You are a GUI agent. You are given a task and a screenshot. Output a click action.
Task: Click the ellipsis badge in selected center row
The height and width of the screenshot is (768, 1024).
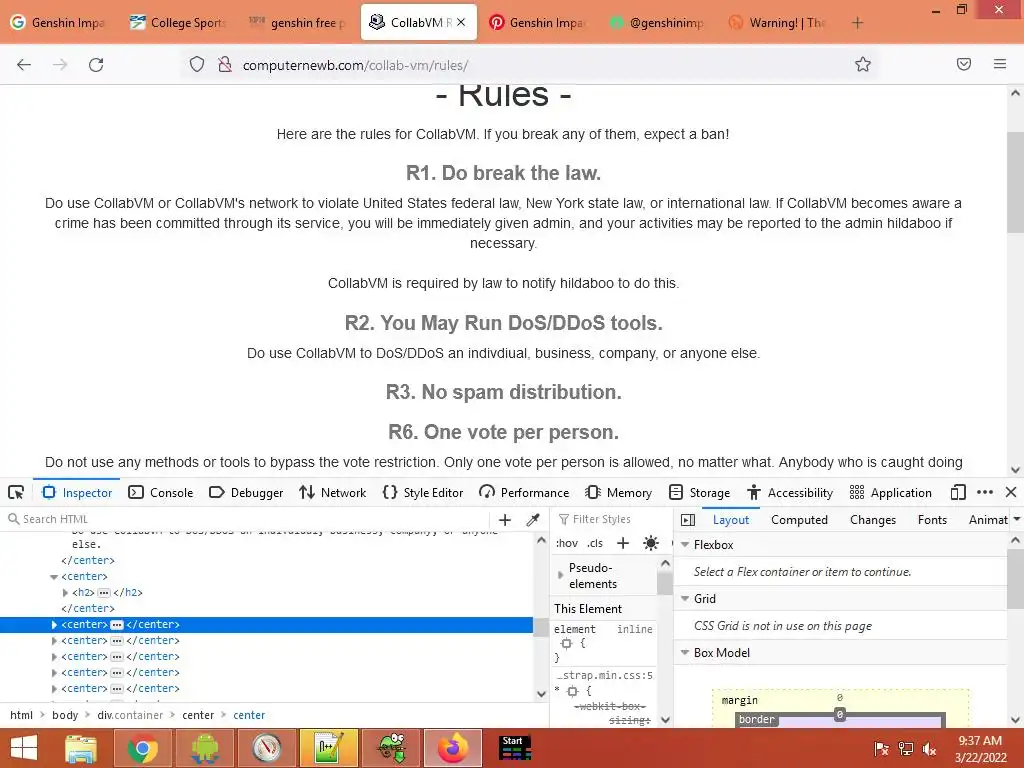[x=117, y=625]
